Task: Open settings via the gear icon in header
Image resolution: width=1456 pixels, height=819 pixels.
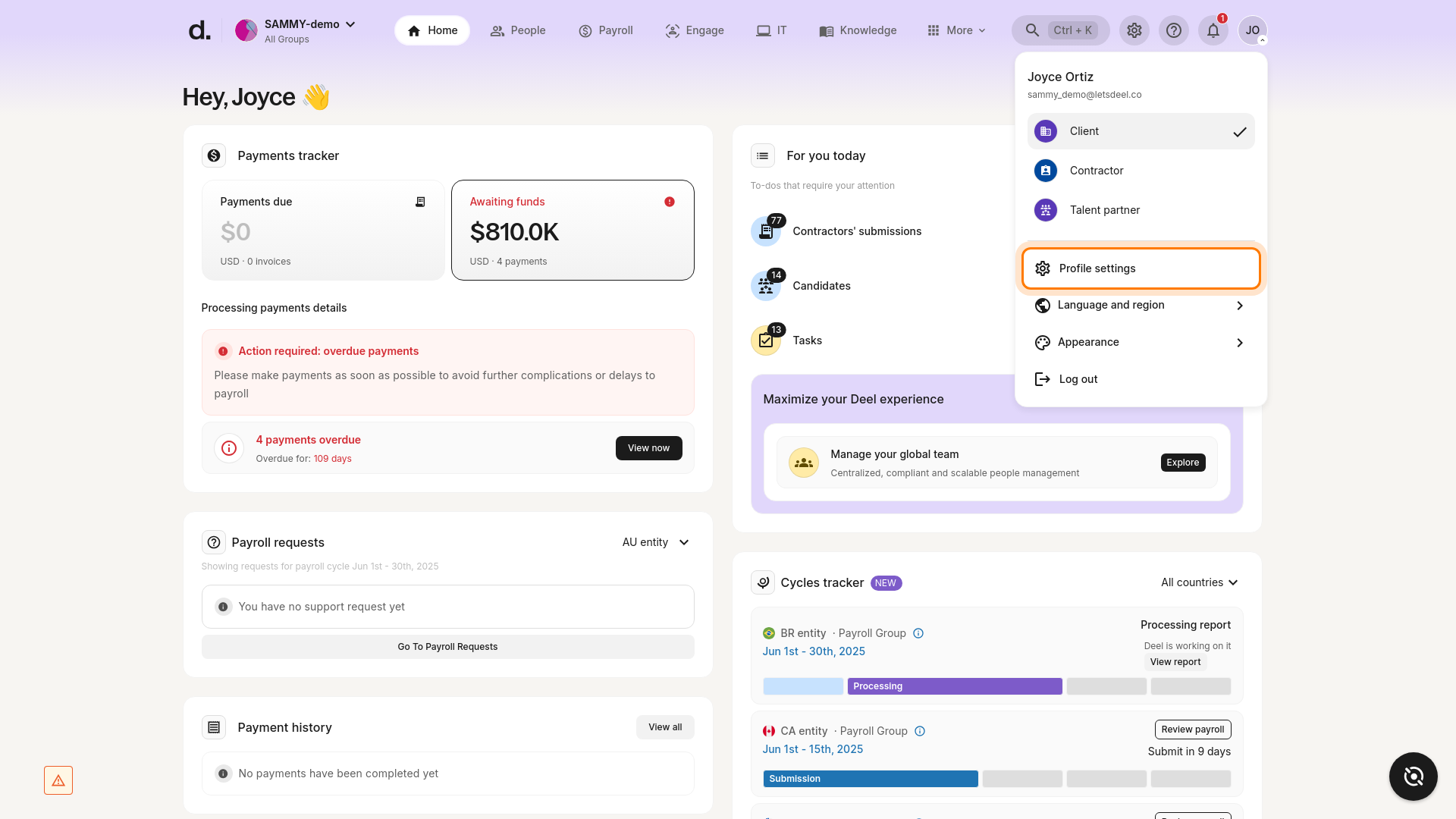Action: tap(1134, 30)
